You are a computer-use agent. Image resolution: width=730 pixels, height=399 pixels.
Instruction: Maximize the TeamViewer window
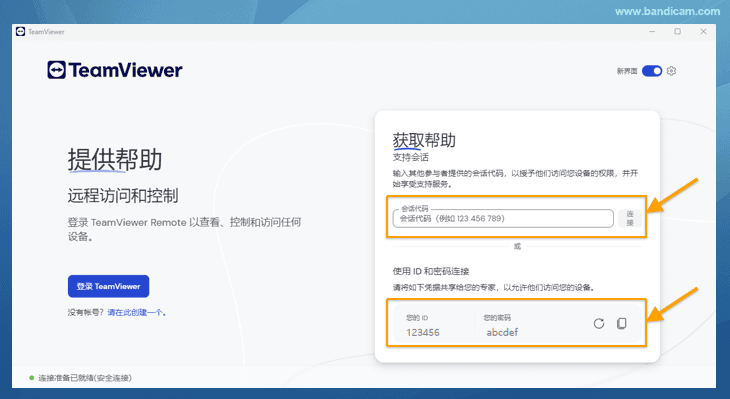[677, 32]
